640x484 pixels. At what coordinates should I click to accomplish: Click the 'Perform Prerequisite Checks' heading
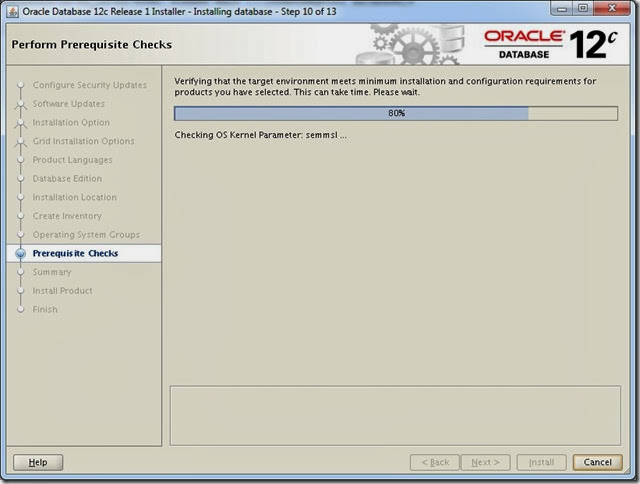tap(91, 44)
